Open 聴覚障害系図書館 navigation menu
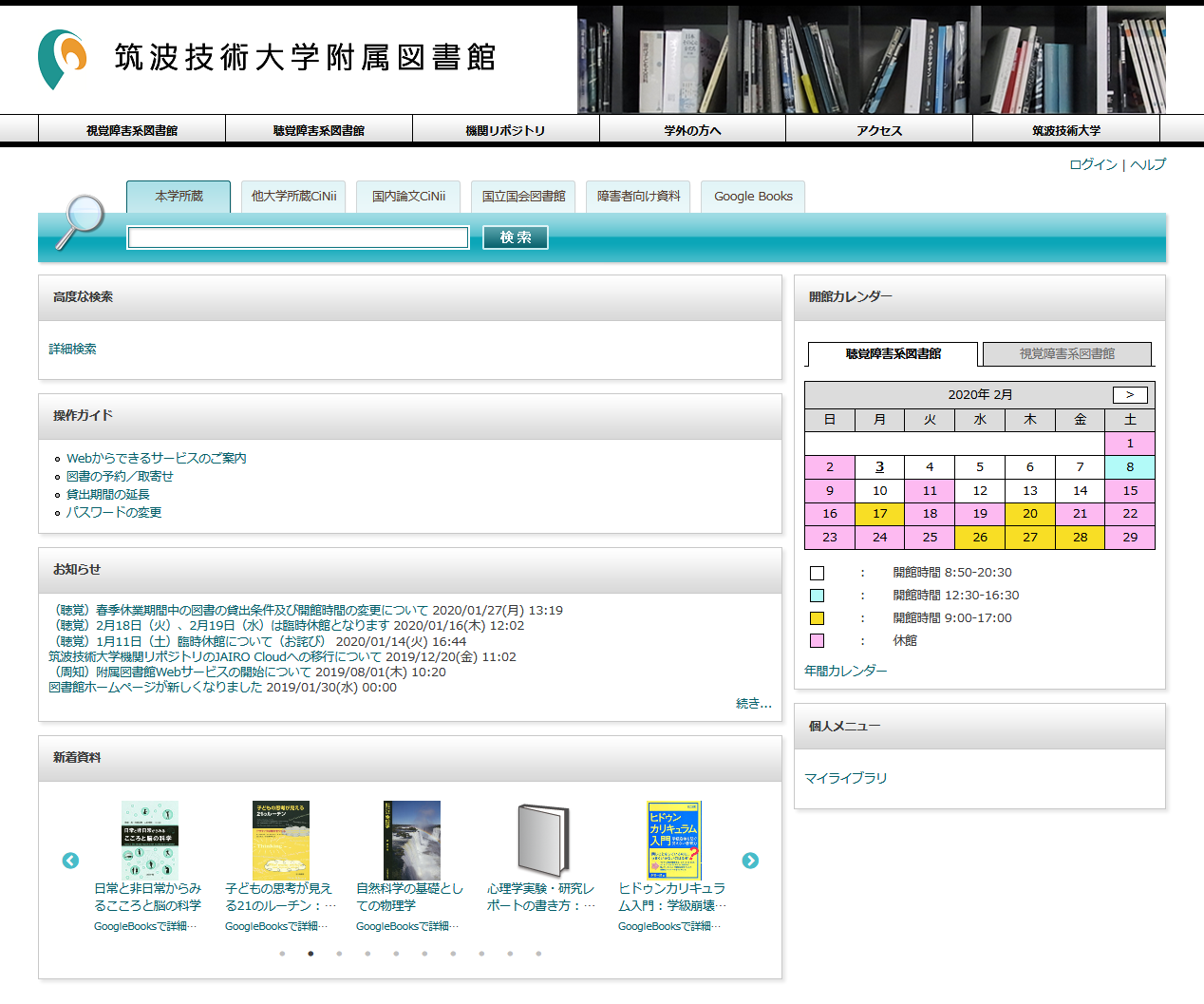The image size is (1204, 1004). (x=319, y=130)
